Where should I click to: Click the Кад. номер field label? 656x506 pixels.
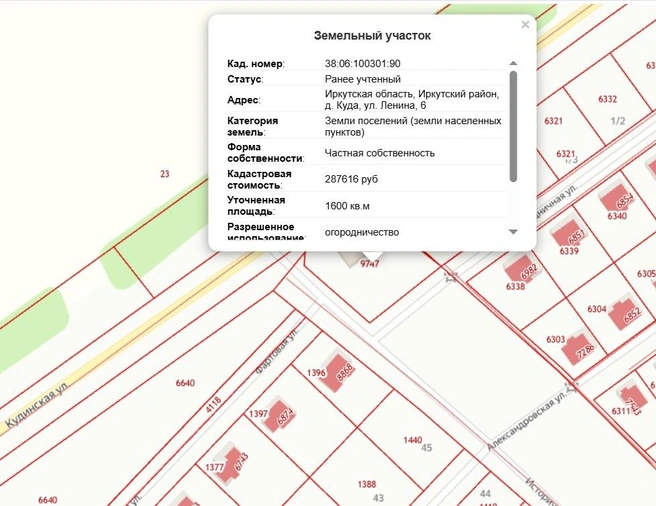click(x=256, y=64)
